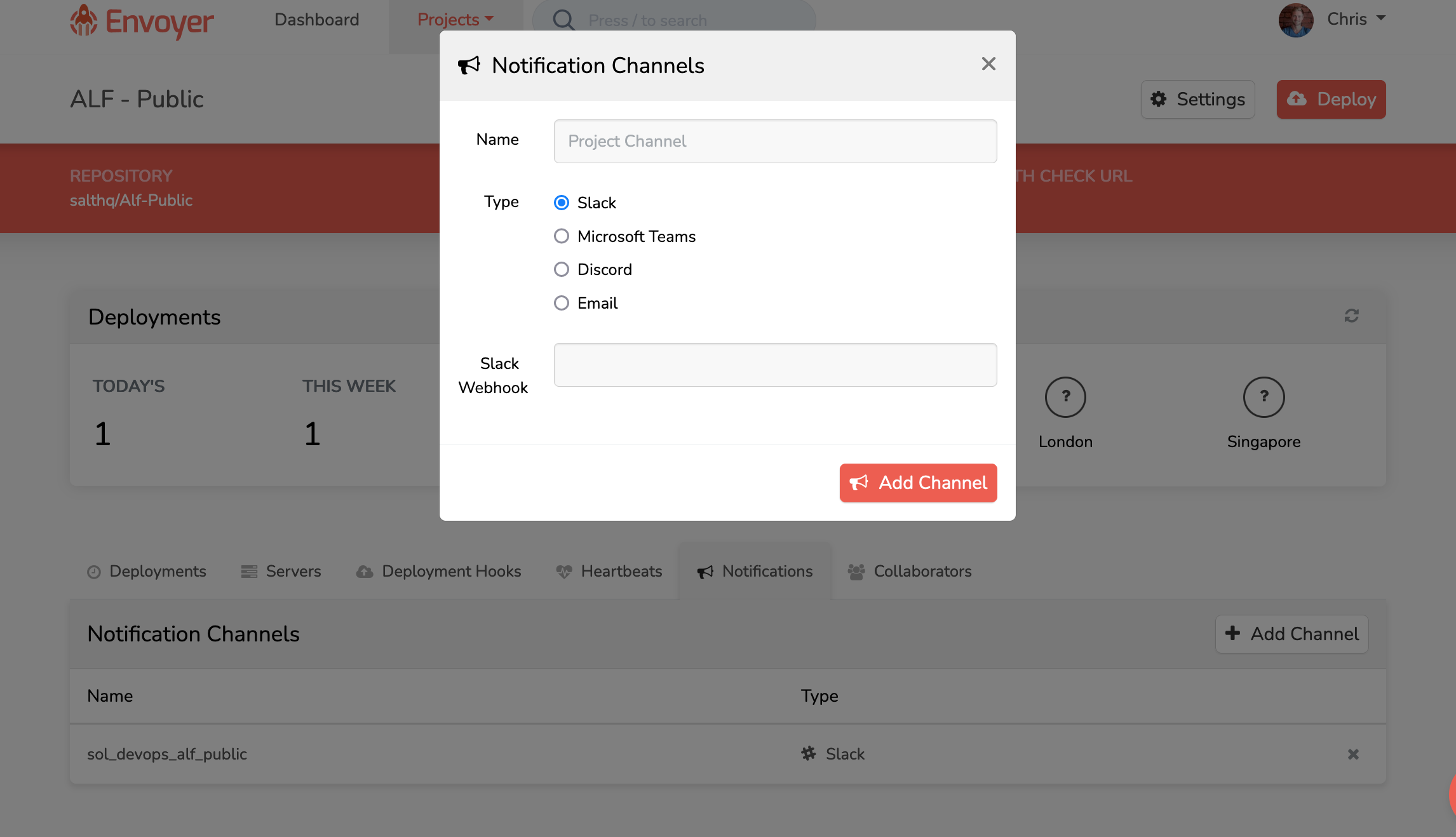Click the red Add Channel button
Screen dimensions: 1456x837
[918, 483]
